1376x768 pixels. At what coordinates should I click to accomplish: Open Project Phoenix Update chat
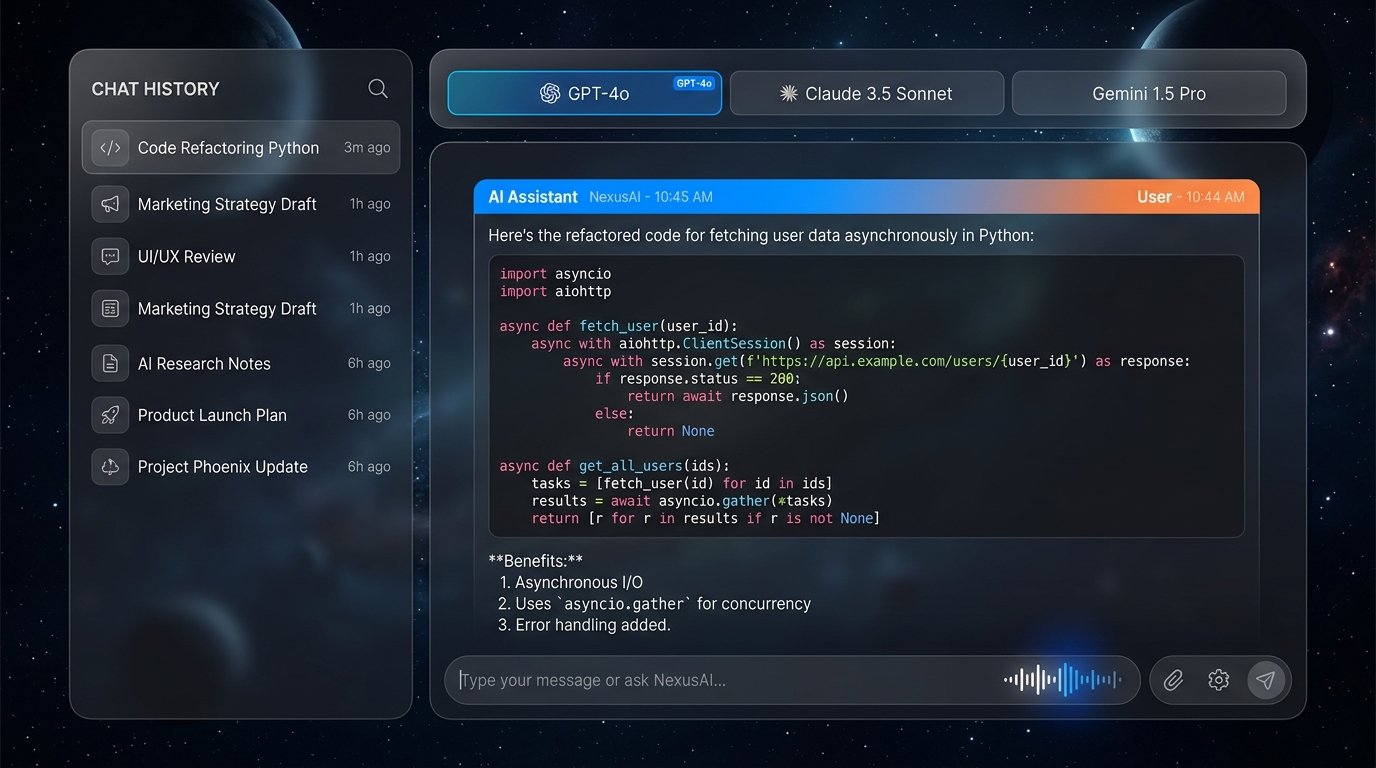point(241,467)
